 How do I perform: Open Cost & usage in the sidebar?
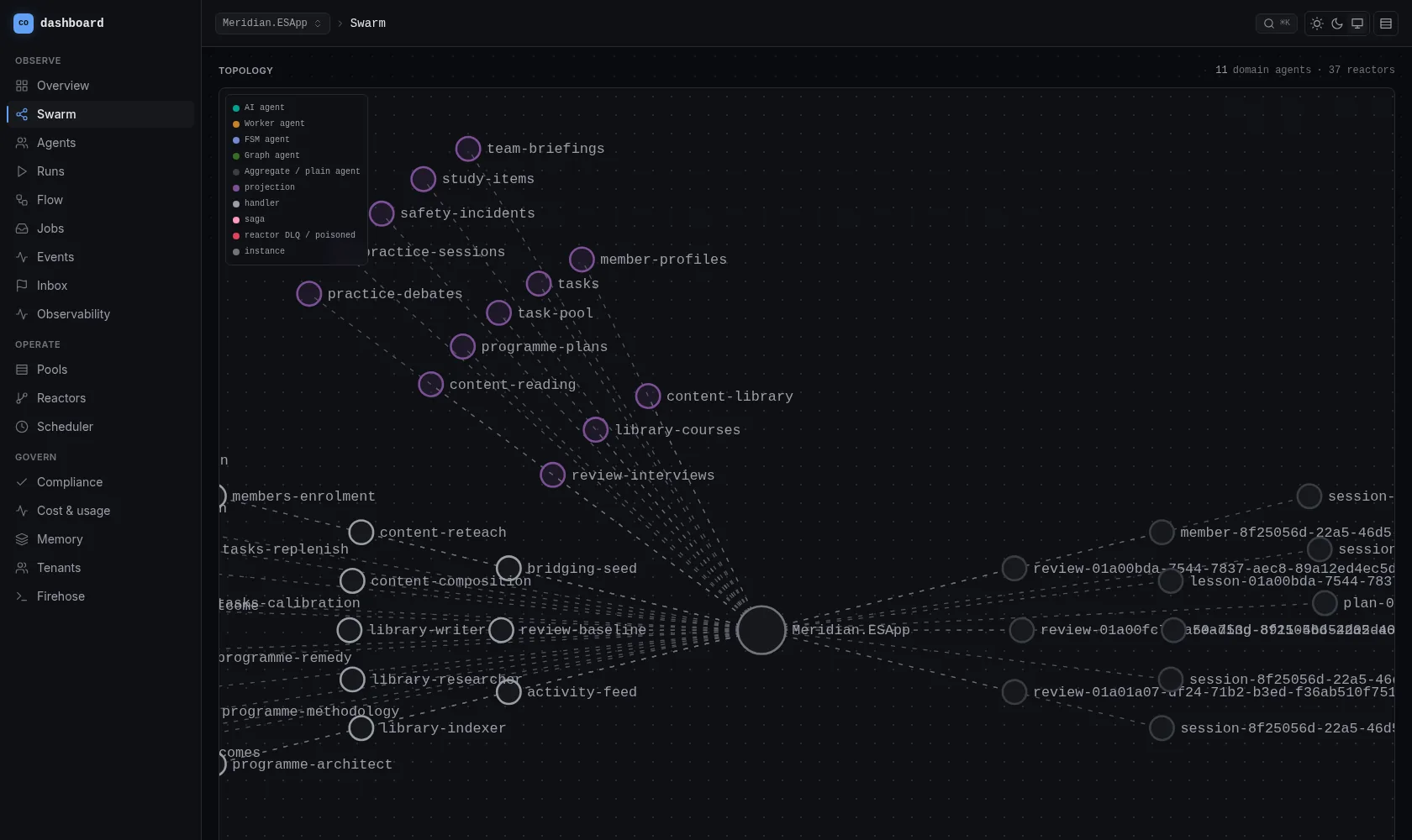(101, 511)
